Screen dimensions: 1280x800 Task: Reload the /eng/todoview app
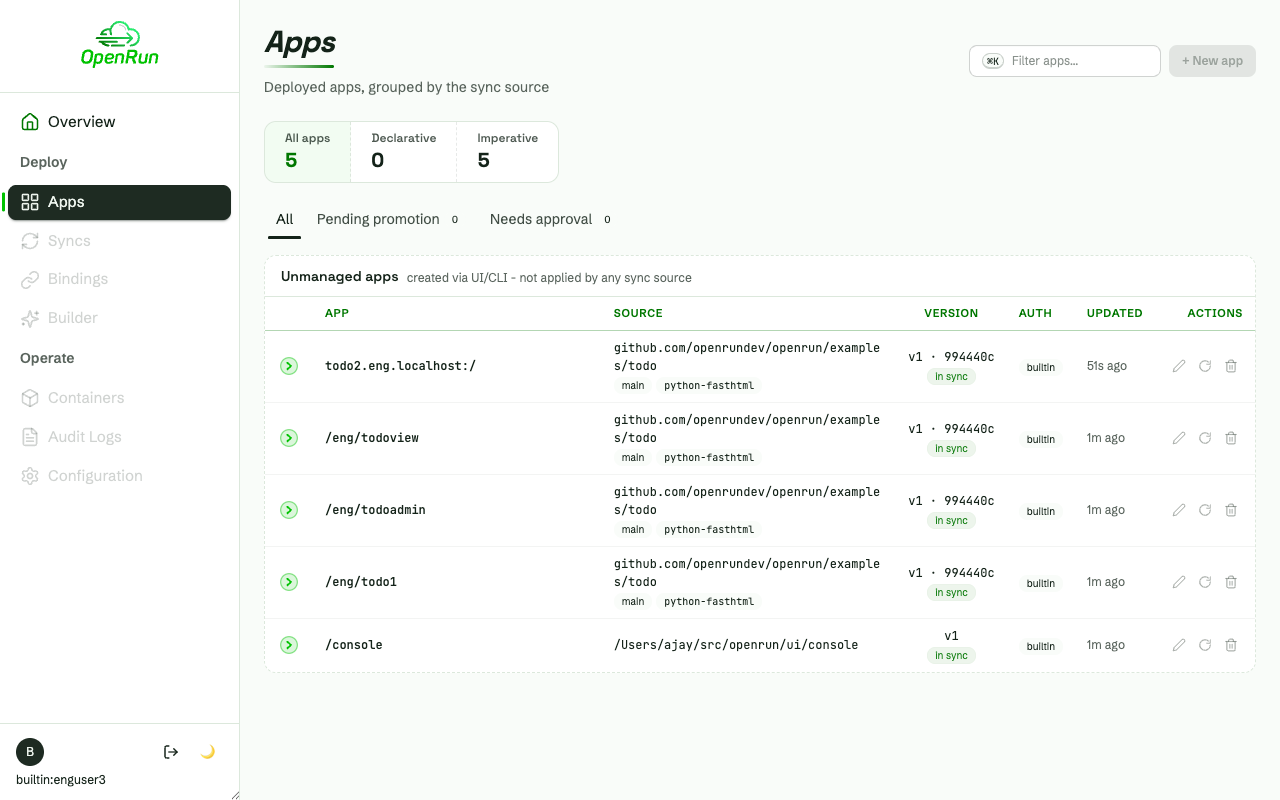pos(1205,438)
